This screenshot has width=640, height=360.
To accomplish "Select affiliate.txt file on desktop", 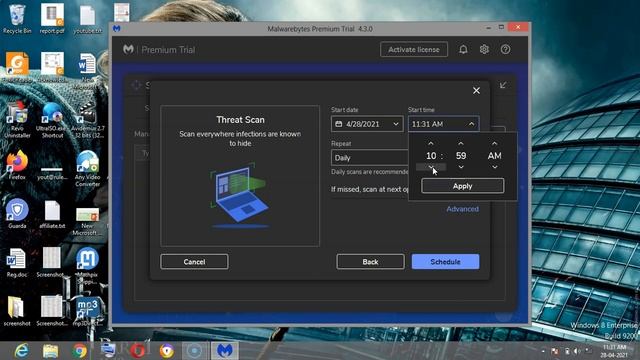I will click(52, 214).
